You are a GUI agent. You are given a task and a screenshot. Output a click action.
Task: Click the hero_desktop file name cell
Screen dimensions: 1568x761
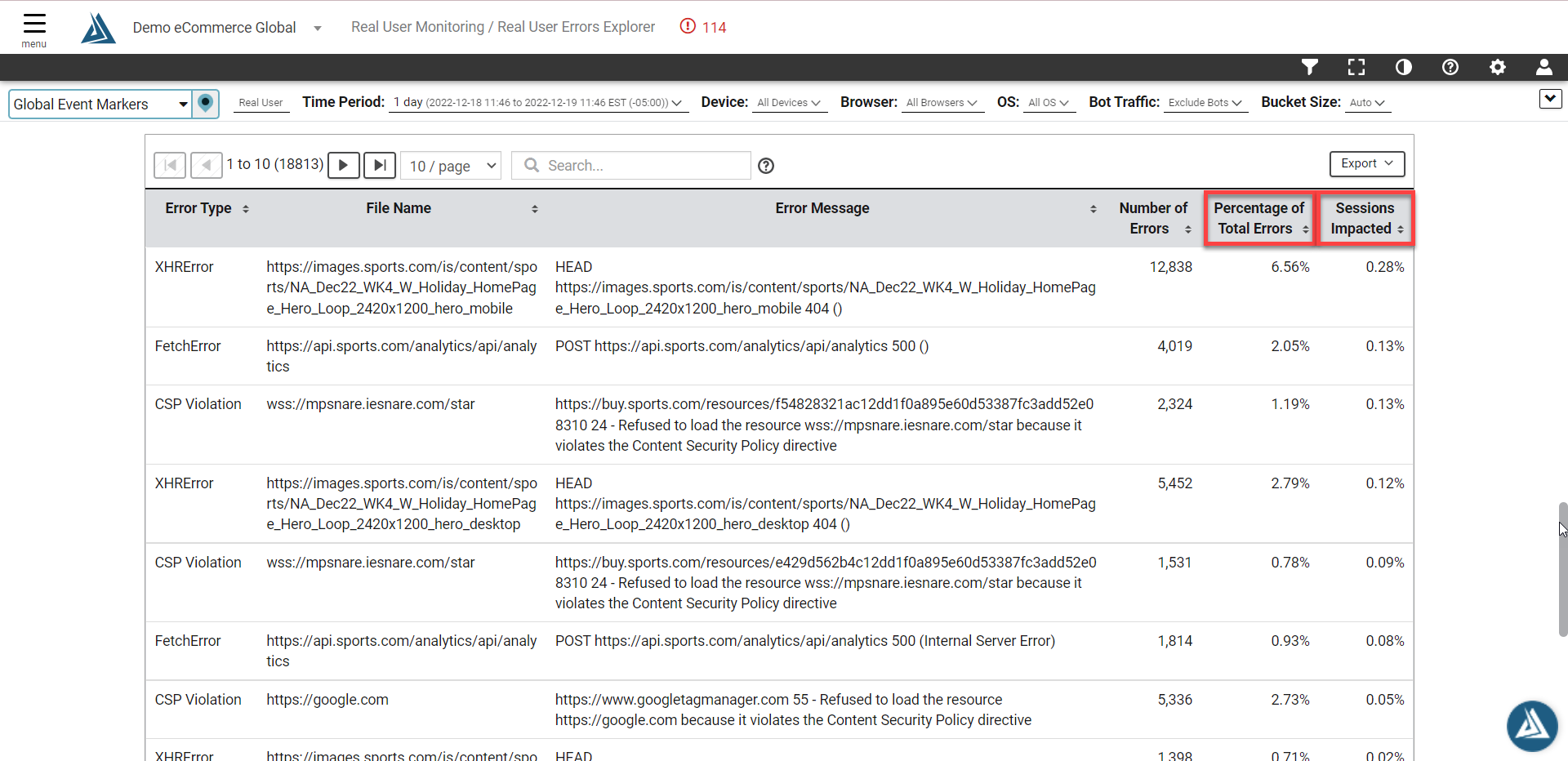pyautogui.click(x=402, y=504)
